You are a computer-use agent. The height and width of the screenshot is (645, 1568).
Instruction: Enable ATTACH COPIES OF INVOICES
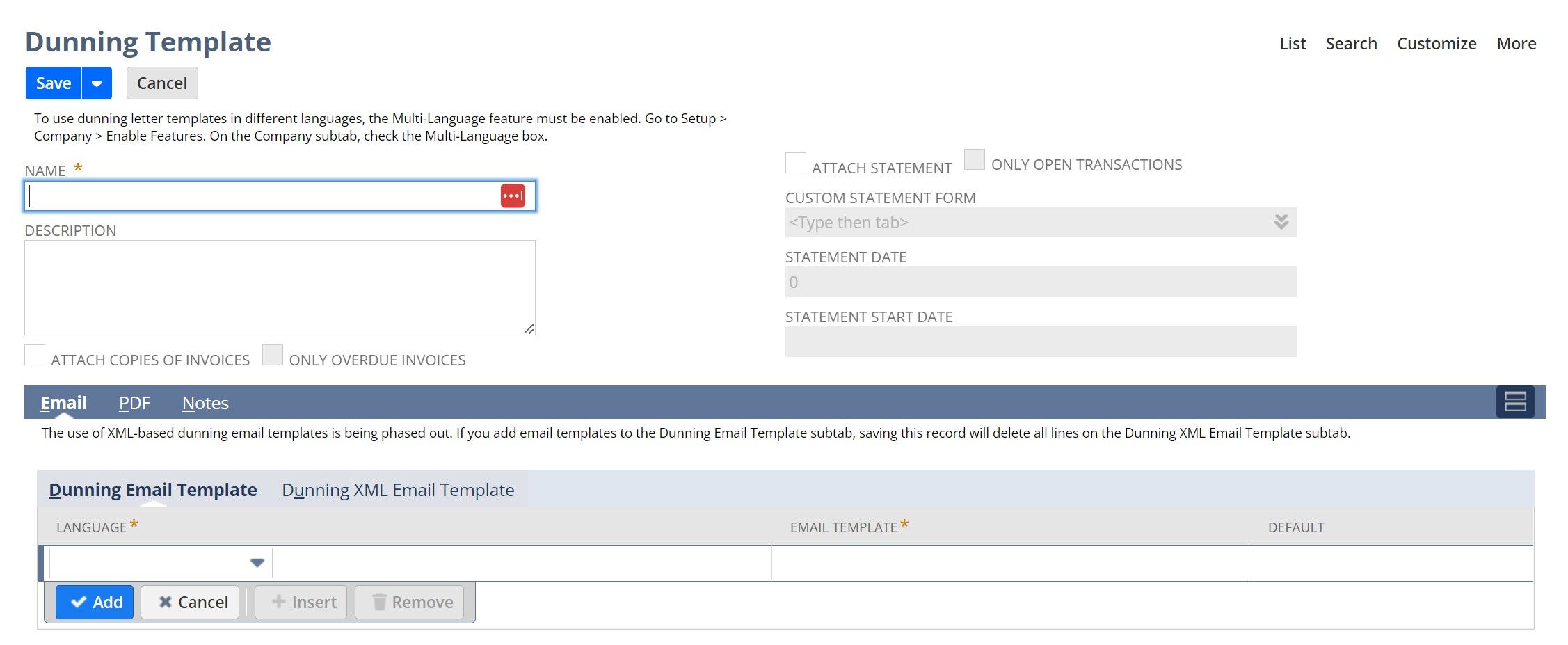pos(35,356)
